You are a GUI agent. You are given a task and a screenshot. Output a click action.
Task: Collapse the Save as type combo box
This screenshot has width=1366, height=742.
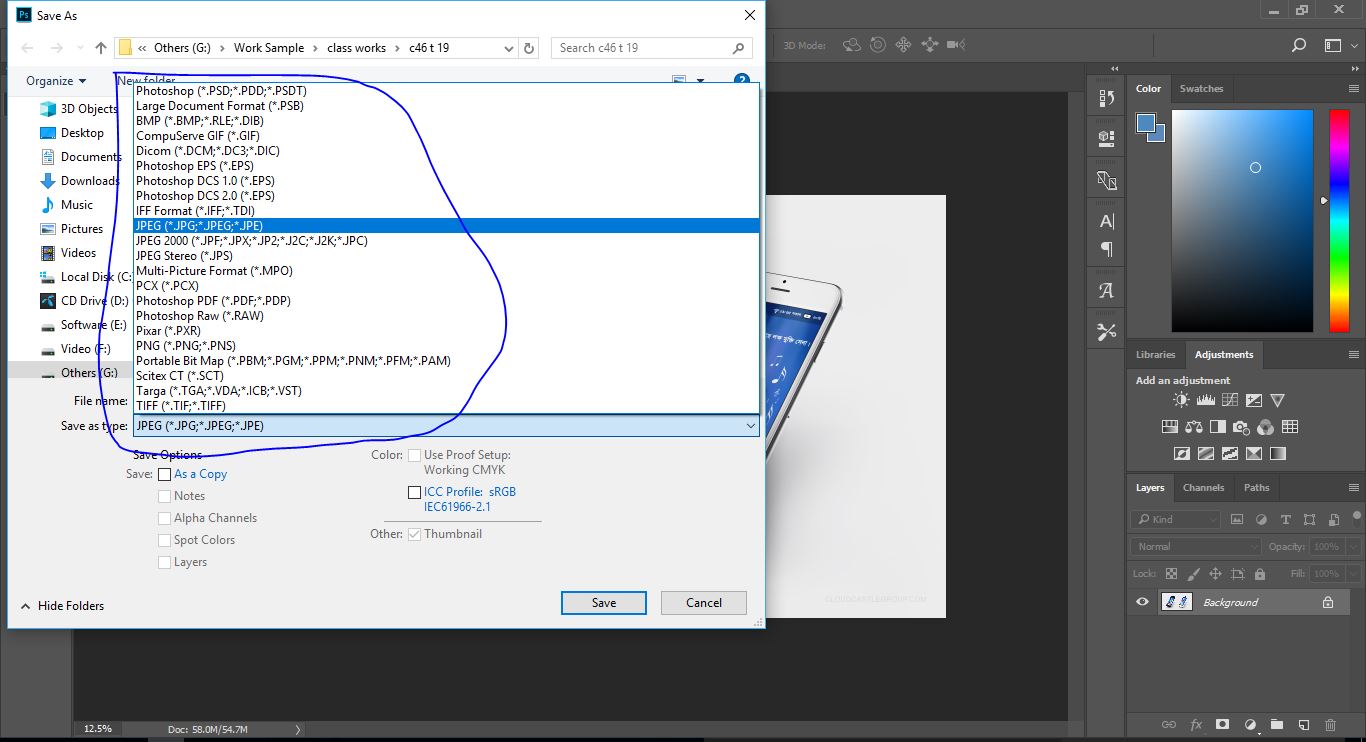(750, 426)
